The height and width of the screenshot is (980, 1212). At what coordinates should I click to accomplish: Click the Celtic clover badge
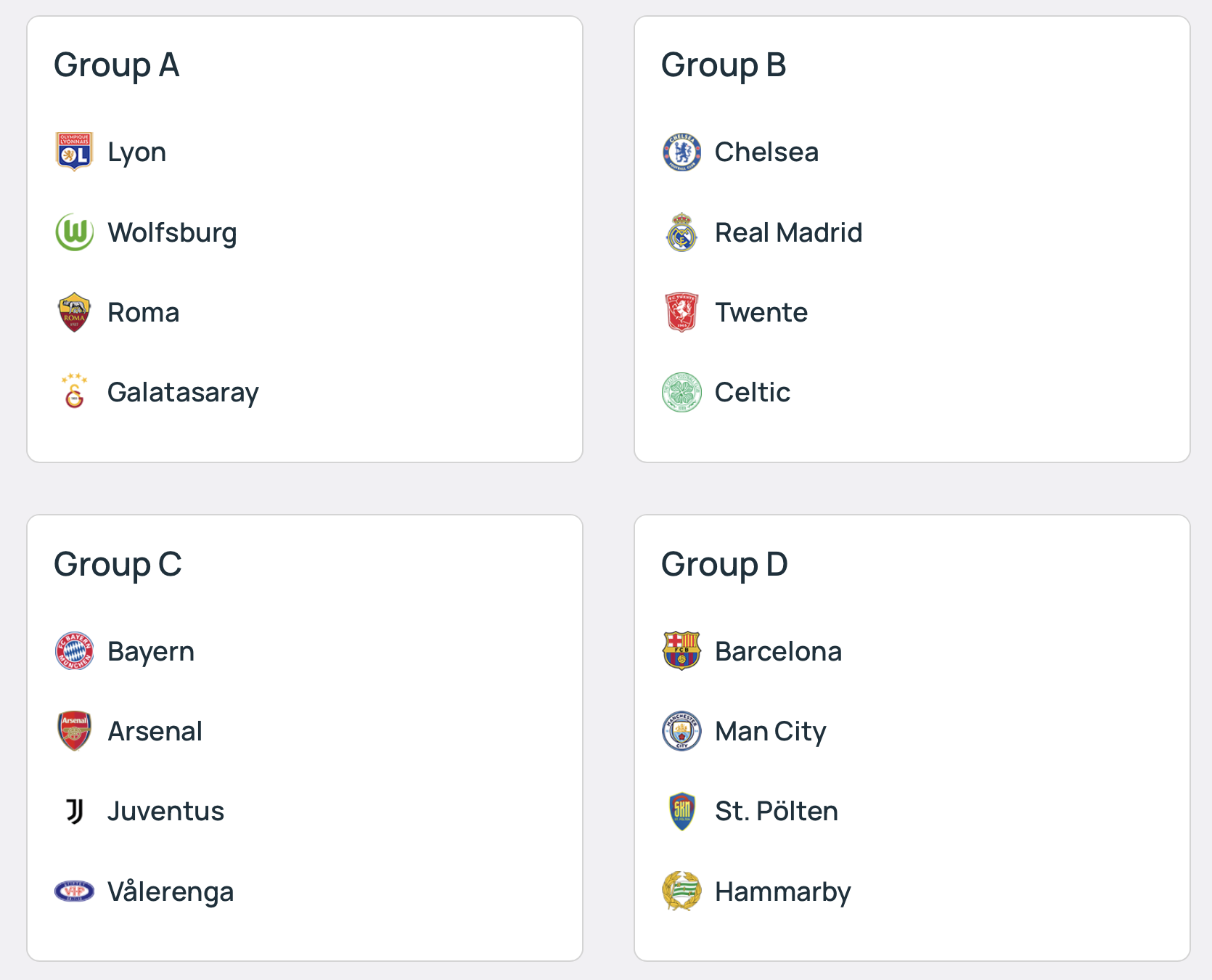click(681, 392)
